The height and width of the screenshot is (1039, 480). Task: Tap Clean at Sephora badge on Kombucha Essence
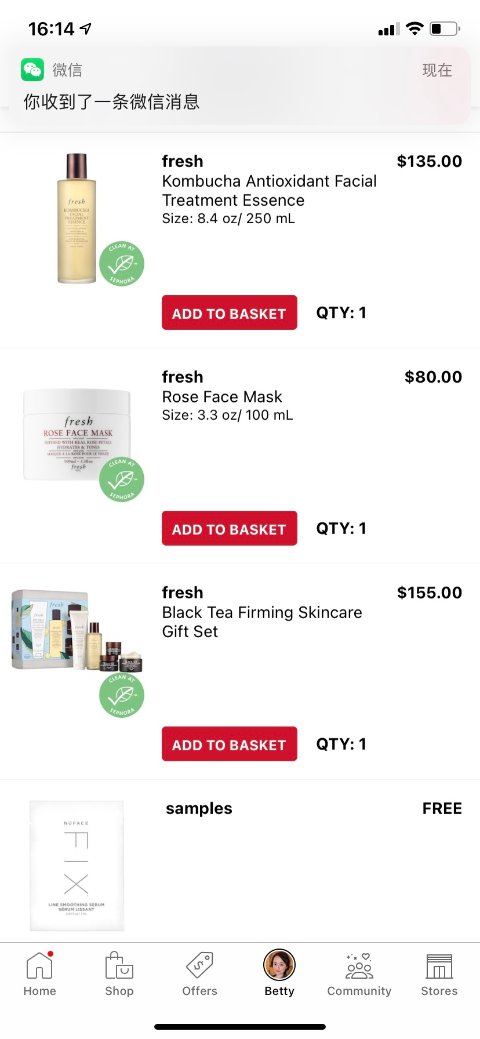pyautogui.click(x=121, y=264)
